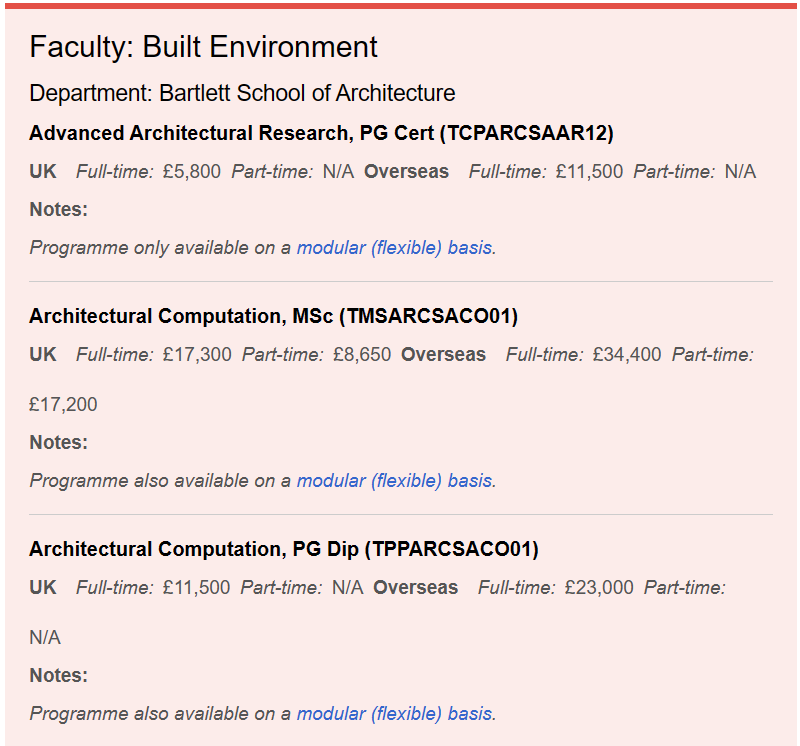The image size is (800, 746).
Task: Select the Advanced Architectural Research, PG Cert title
Action: click(x=321, y=133)
